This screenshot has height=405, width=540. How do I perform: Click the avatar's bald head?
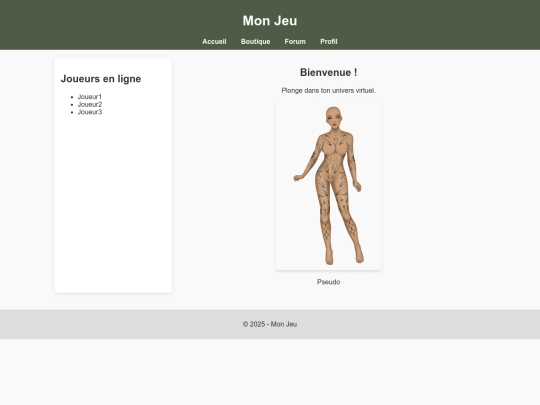pyautogui.click(x=333, y=115)
